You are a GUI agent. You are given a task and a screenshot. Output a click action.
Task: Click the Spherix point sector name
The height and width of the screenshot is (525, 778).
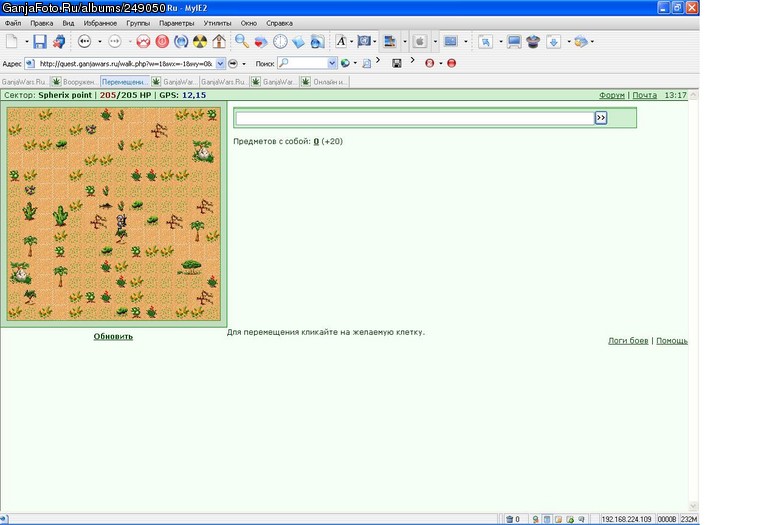[x=65, y=95]
